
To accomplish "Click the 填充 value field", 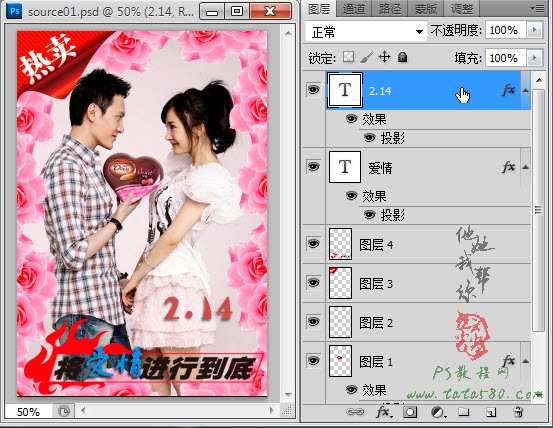I will [505, 57].
